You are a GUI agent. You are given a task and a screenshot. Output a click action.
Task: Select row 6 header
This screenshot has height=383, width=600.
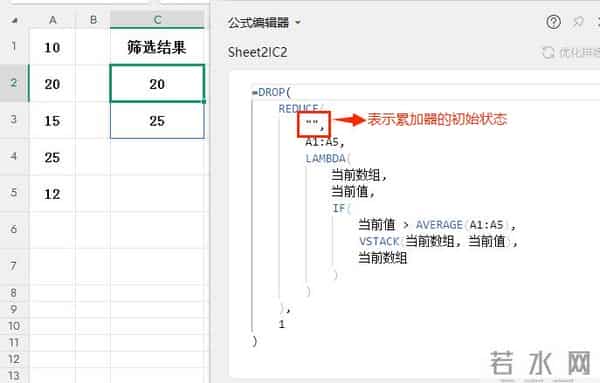point(14,230)
